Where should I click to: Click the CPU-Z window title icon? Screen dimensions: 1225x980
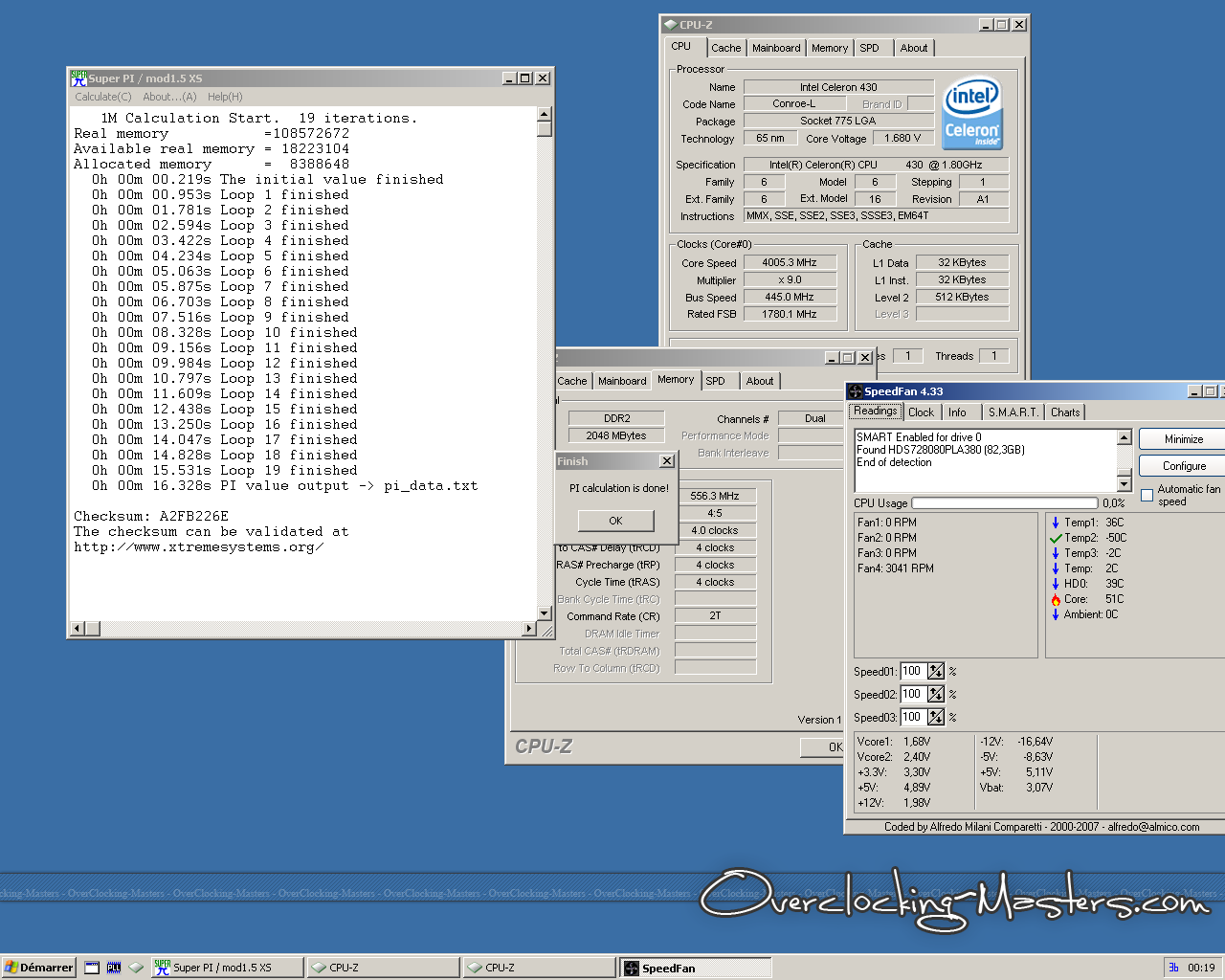[670, 25]
